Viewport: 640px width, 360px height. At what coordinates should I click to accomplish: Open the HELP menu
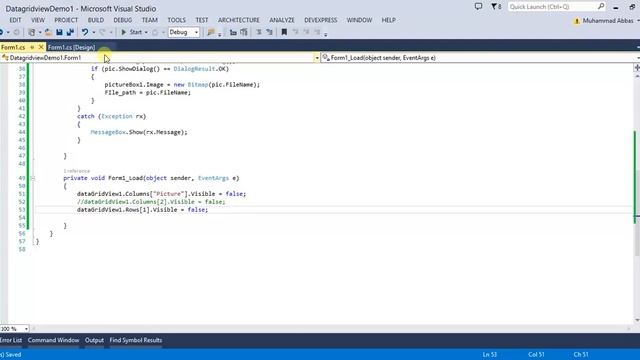(x=389, y=20)
